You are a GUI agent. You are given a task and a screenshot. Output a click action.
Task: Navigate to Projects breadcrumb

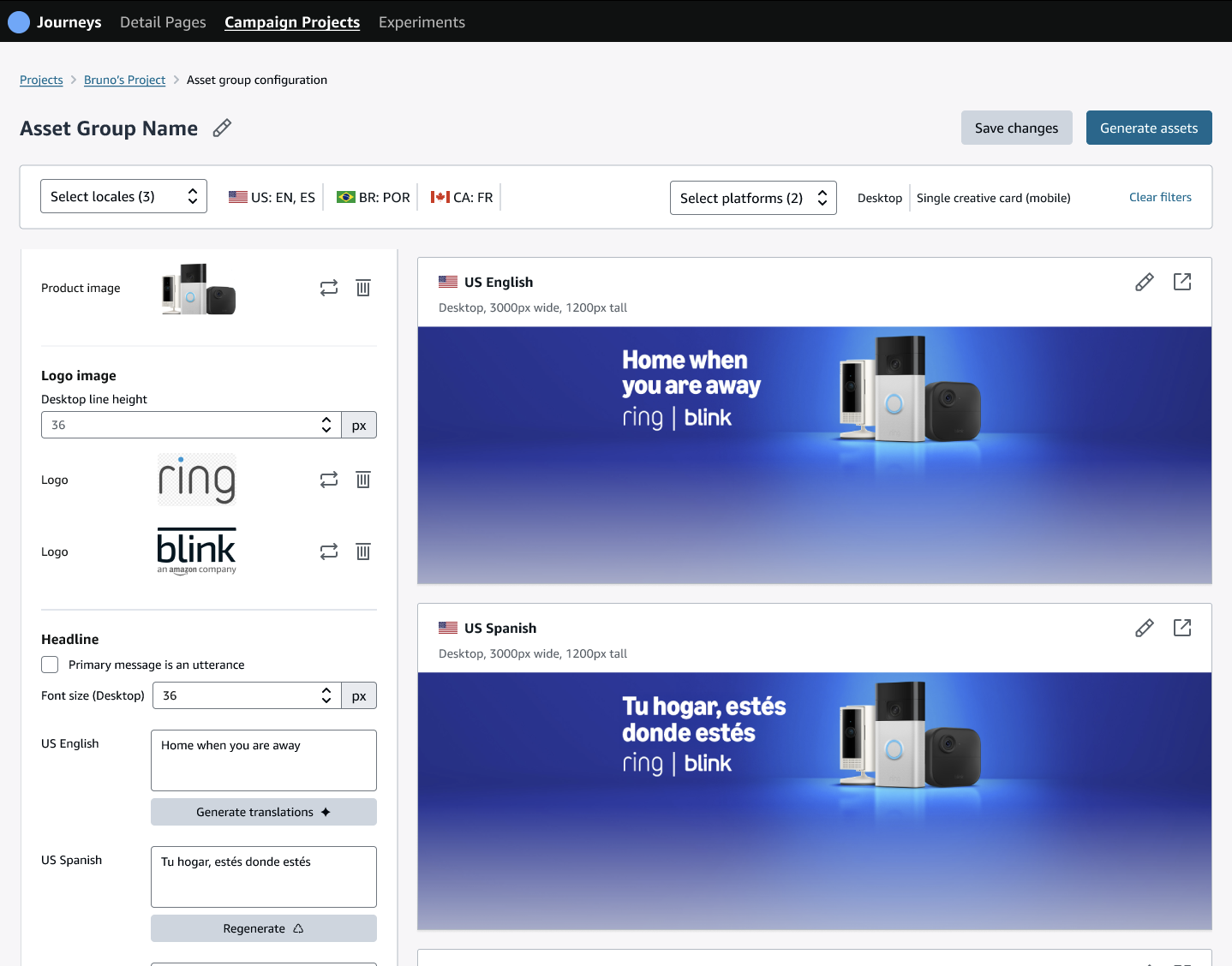point(41,80)
